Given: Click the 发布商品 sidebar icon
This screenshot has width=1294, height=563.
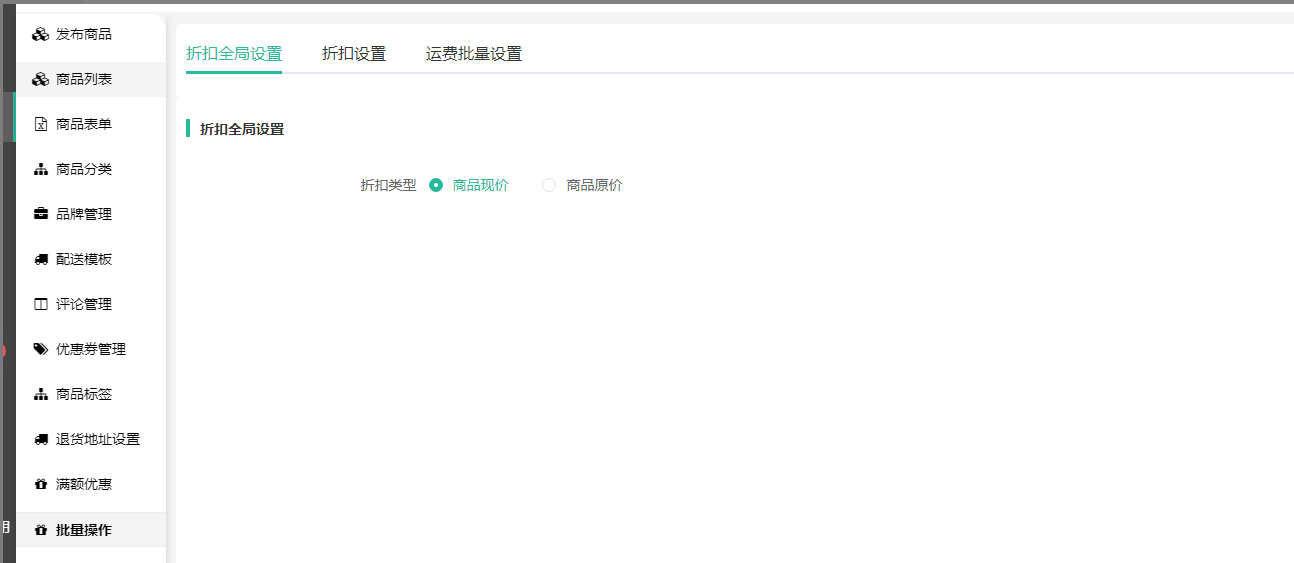Looking at the screenshot, I should 40,35.
